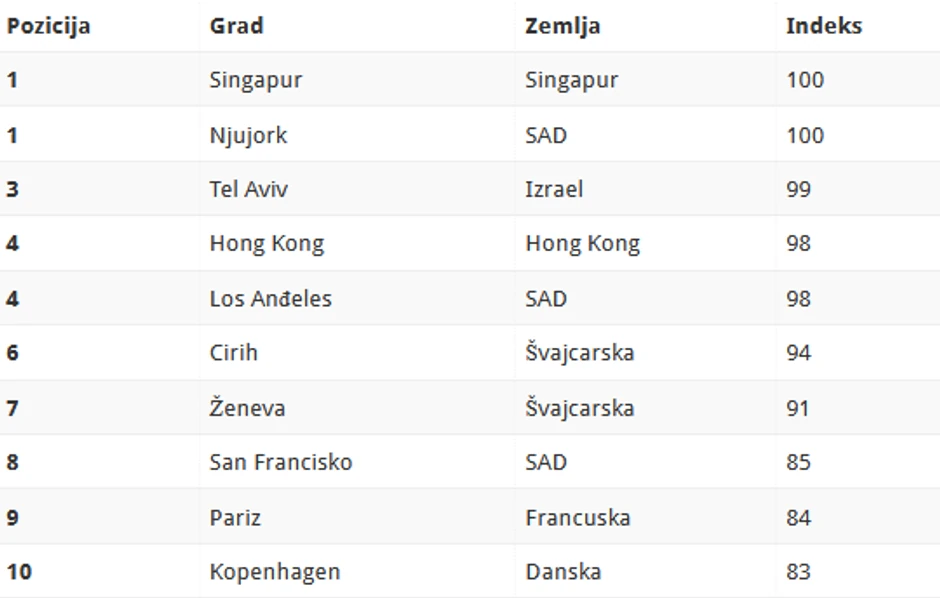This screenshot has height=598, width=940.
Task: Click position number 10 cell
Action: (x=19, y=572)
